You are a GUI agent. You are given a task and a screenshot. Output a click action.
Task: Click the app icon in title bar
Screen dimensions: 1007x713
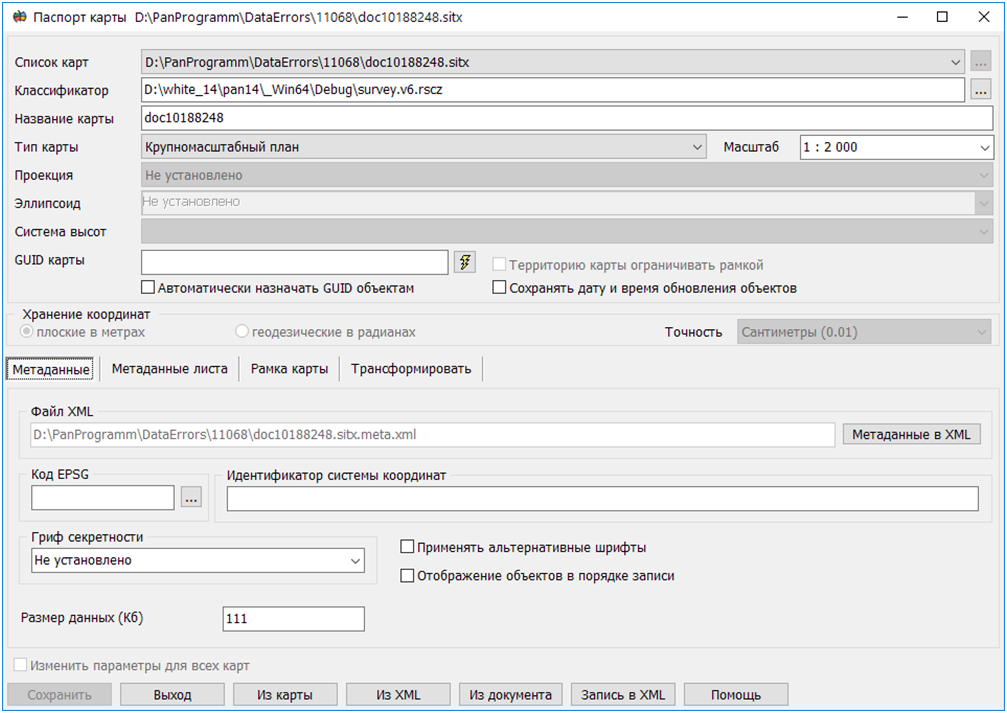[x=18, y=17]
